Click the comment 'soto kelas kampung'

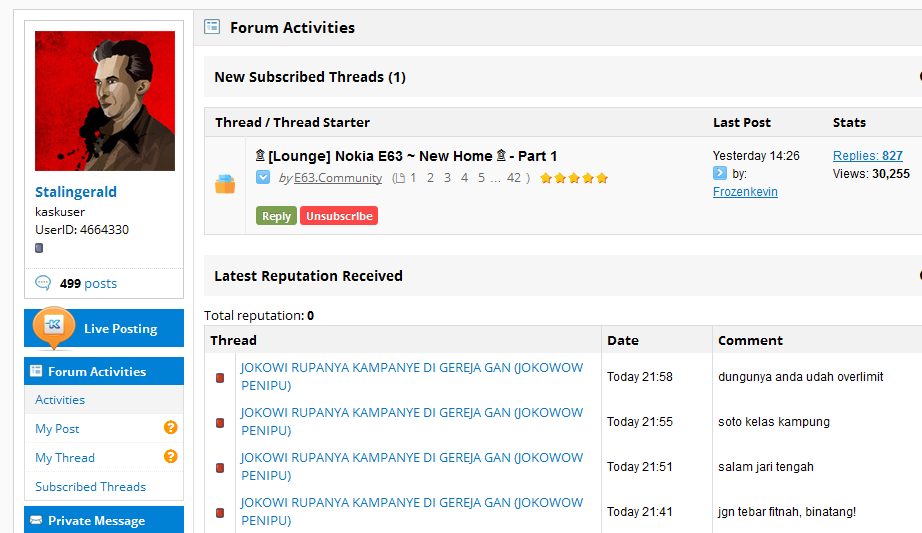(x=774, y=422)
